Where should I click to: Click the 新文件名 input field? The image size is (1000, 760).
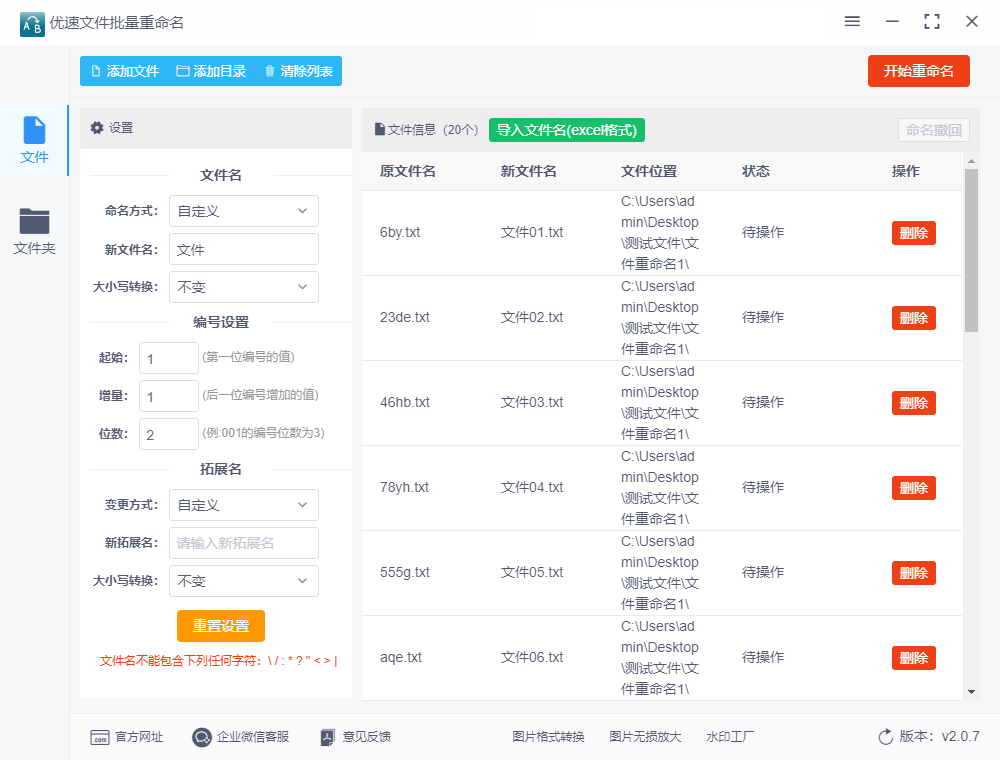point(244,249)
